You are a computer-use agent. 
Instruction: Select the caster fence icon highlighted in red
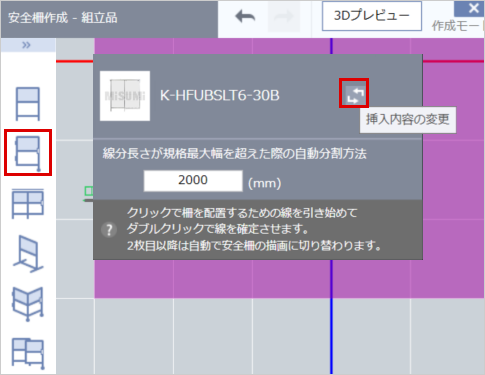(28, 153)
